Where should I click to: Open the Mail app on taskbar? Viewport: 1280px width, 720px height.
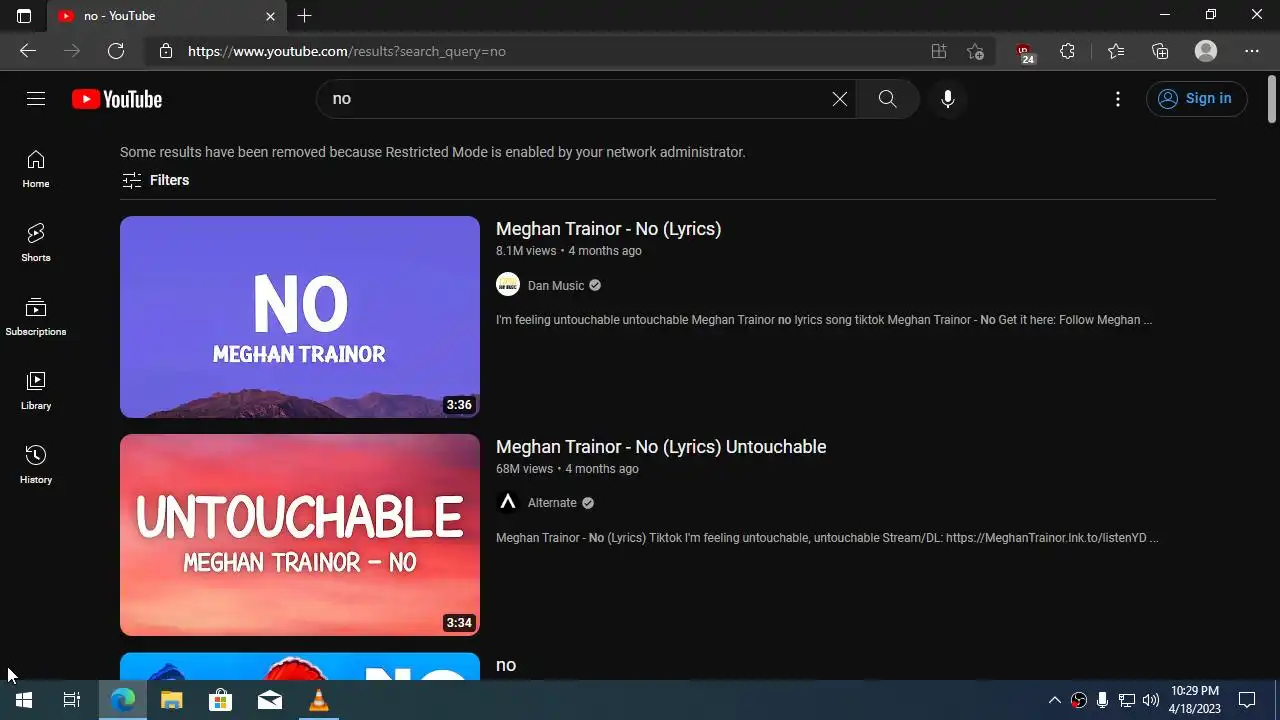click(270, 700)
